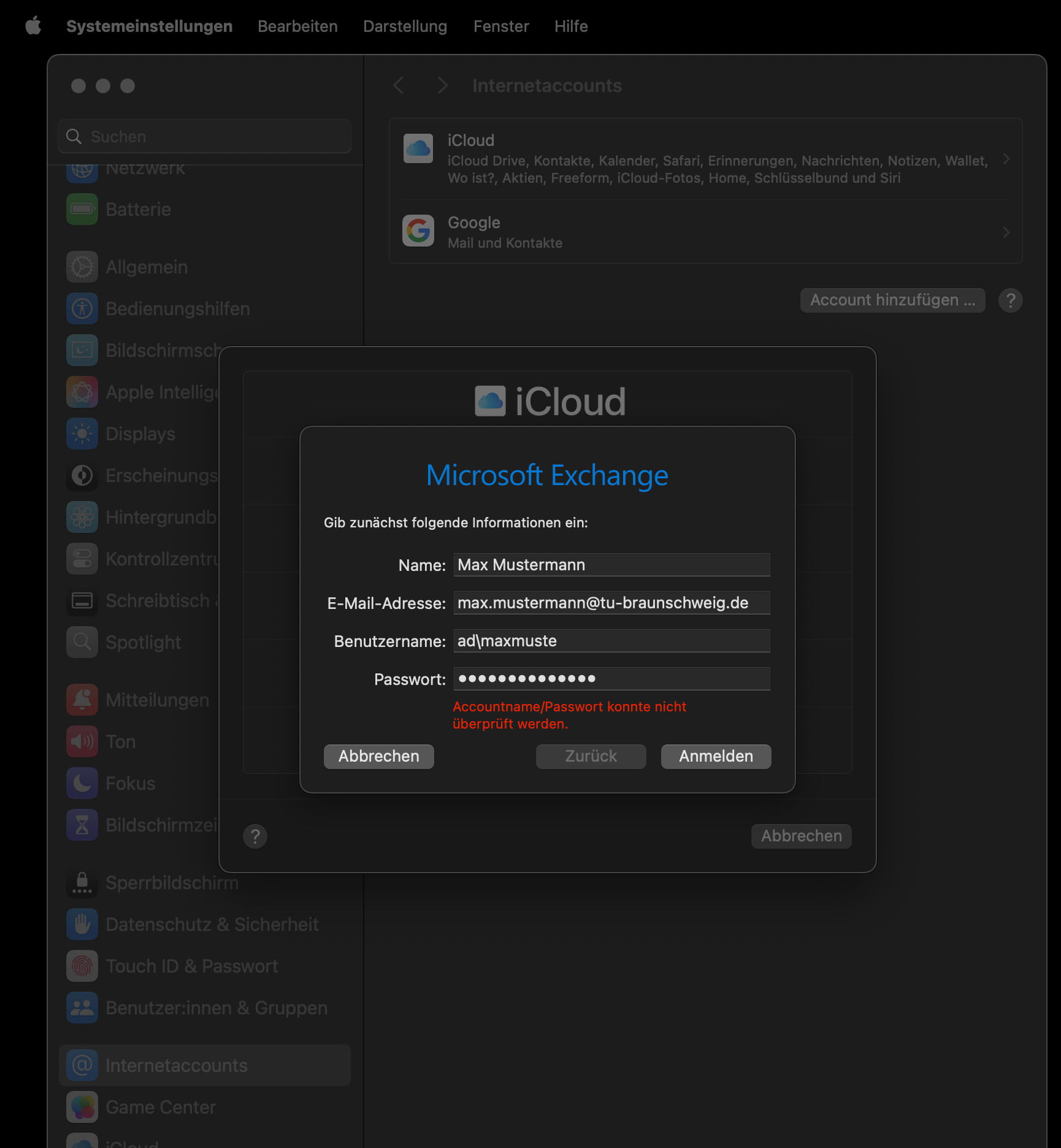This screenshot has height=1148, width=1061.
Task: Go back with the left chevron
Action: [399, 85]
